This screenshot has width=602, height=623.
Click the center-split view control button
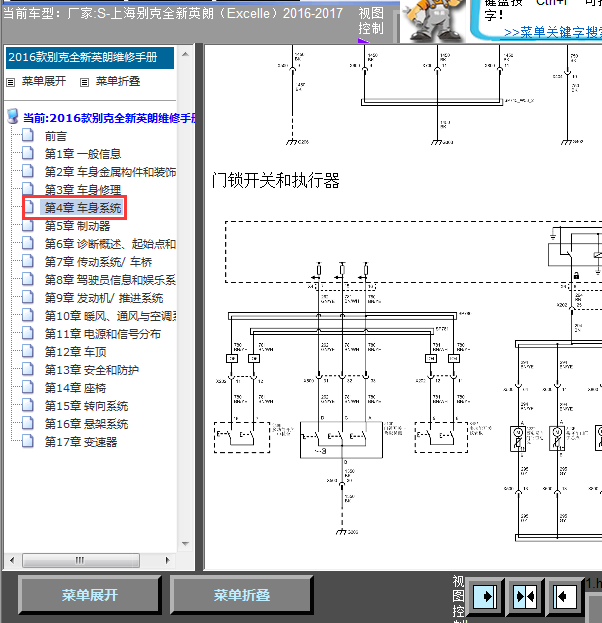click(525, 596)
